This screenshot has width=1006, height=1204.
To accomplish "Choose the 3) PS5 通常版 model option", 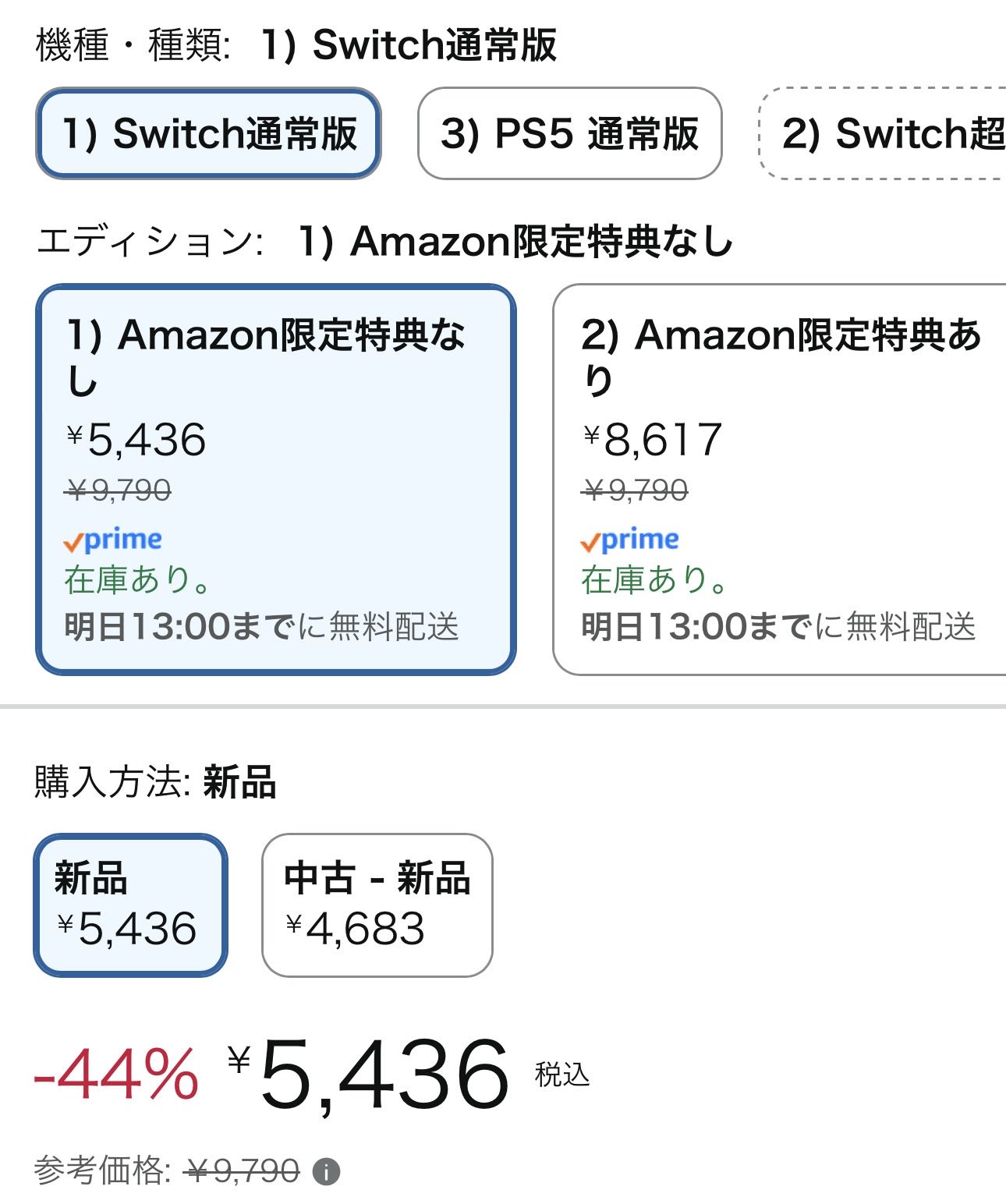I will tap(569, 133).
